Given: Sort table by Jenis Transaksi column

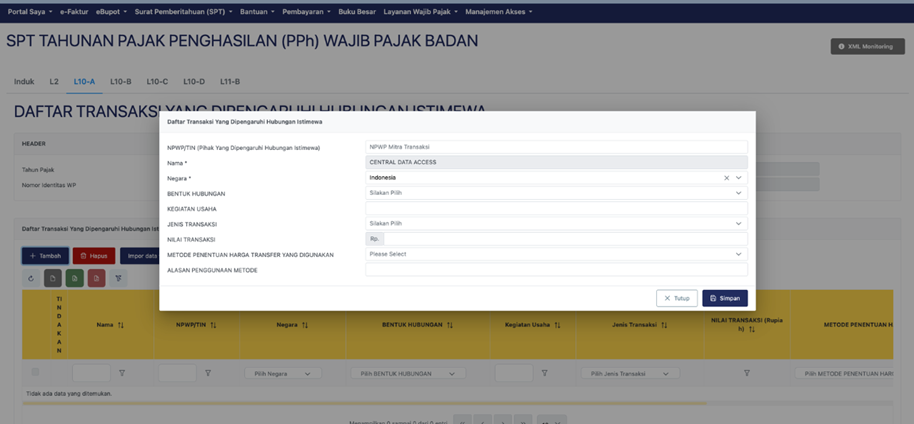Looking at the screenshot, I should tap(664, 325).
